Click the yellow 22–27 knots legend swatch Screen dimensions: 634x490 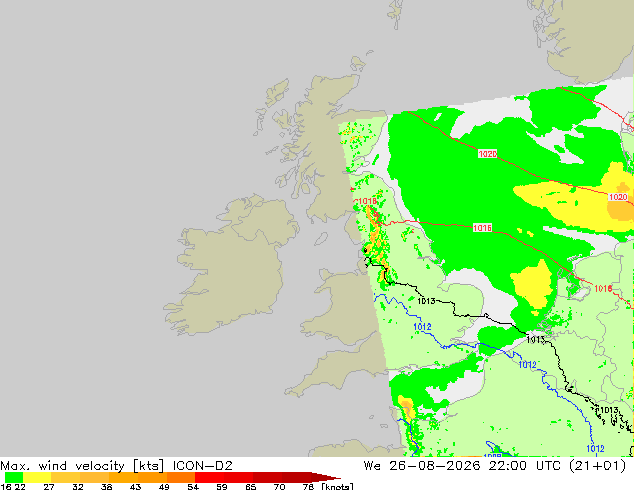coord(37,477)
